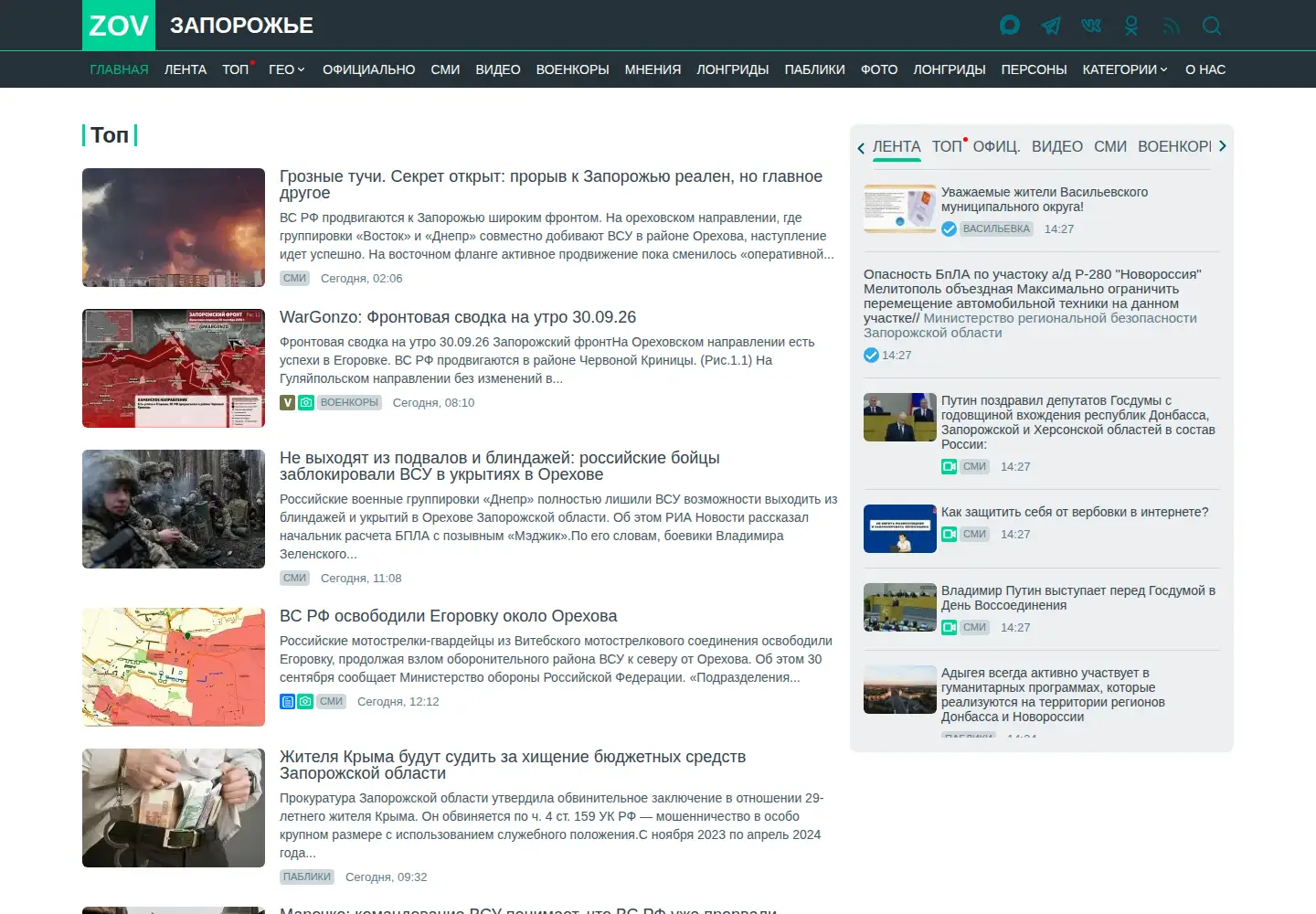
Task: Open 'Уважаемые жители Васильевского' sidebar item
Action: click(1045, 199)
